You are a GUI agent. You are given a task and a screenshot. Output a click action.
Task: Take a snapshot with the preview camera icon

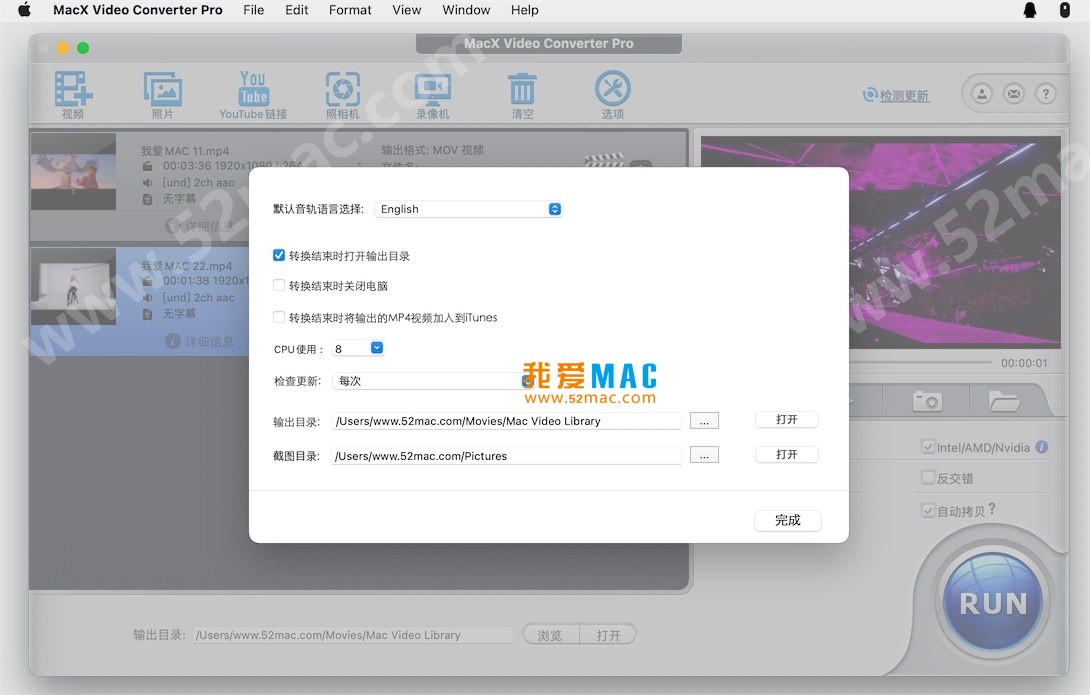927,401
